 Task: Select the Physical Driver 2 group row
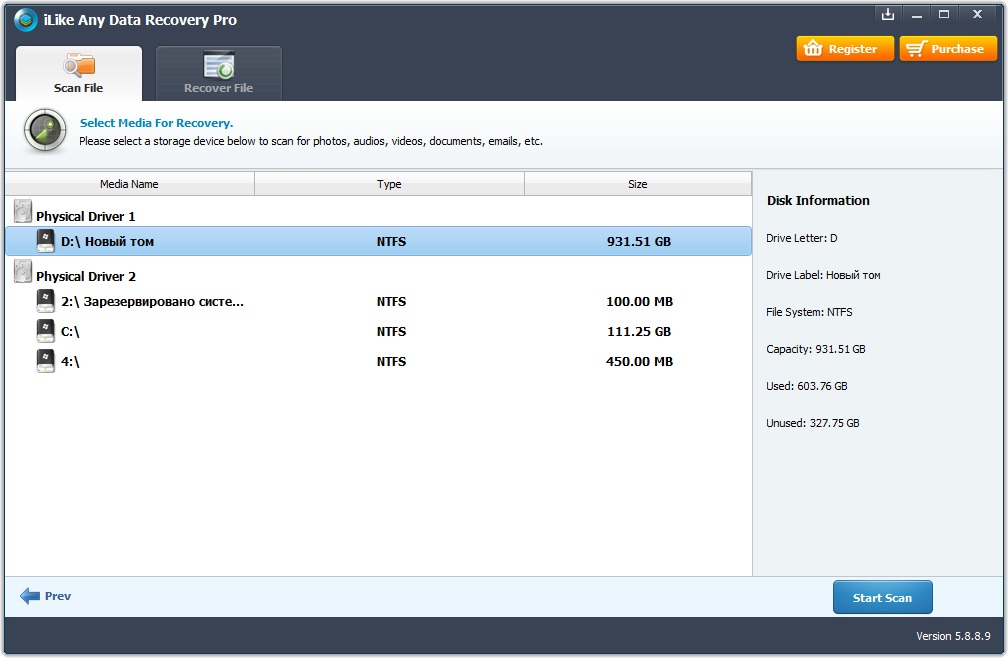click(86, 276)
